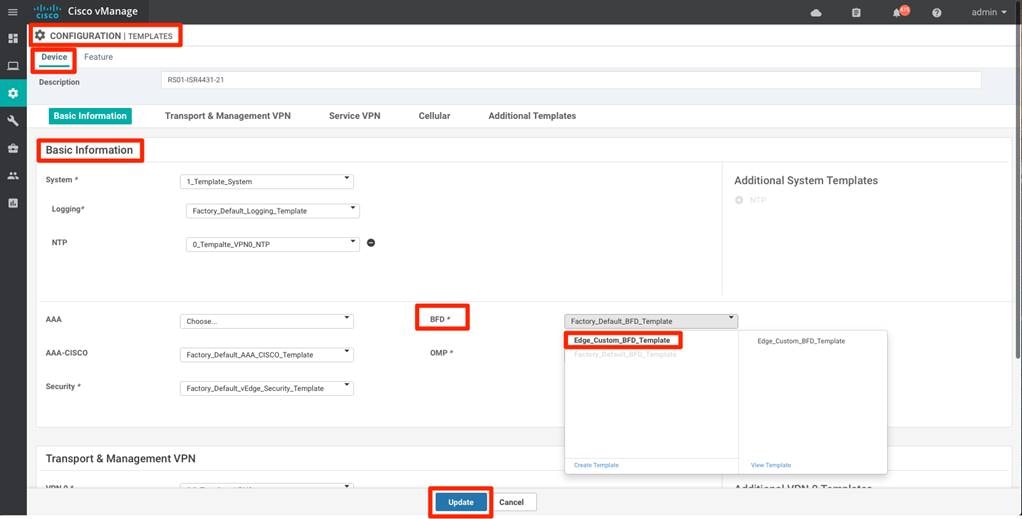Open Analytics chart sidebar icon
Viewport: 1022px width, 519px height.
(x=13, y=203)
